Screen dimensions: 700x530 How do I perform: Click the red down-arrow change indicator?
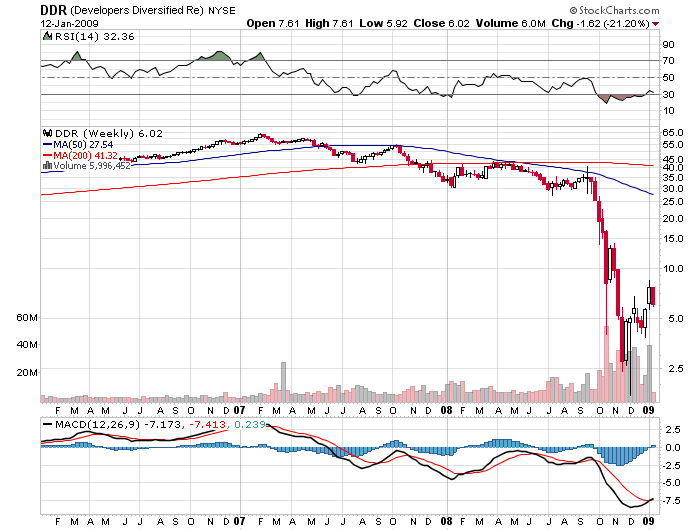(x=655, y=24)
